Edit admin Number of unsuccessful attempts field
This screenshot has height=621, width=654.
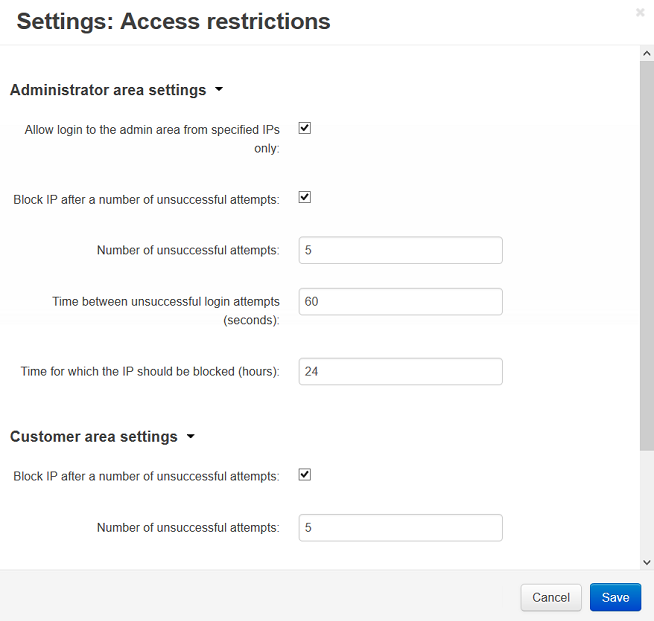tap(400, 250)
